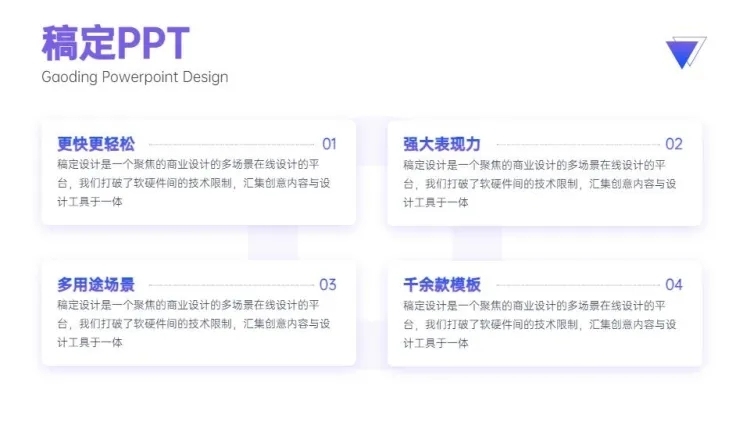Image resolution: width=750 pixels, height=422 pixels.
Task: Click the heading 更快更轻松
Action: pos(96,144)
